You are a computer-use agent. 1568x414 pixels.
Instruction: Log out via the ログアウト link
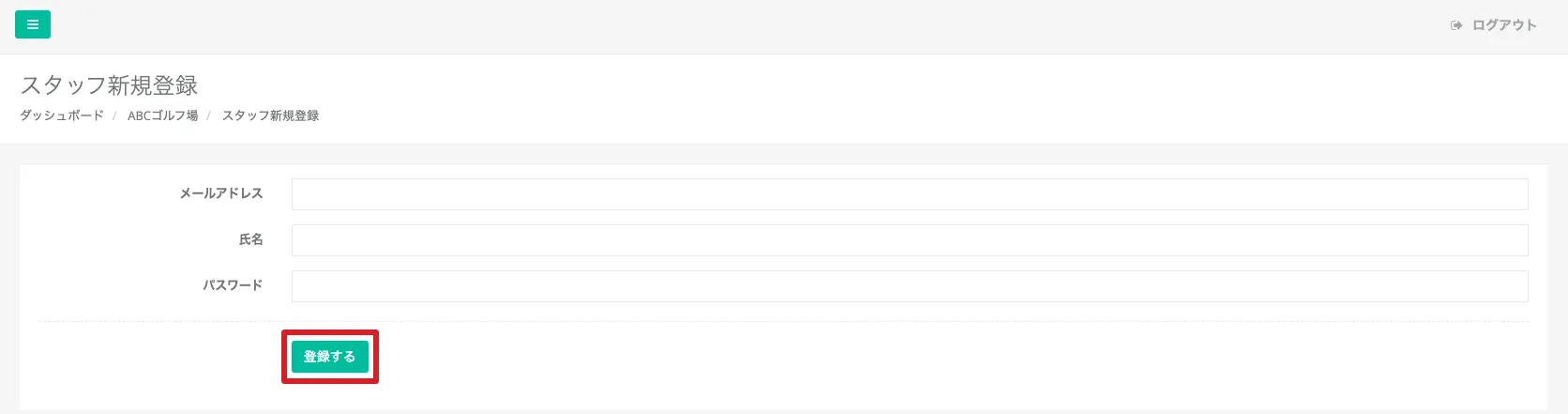(1504, 25)
